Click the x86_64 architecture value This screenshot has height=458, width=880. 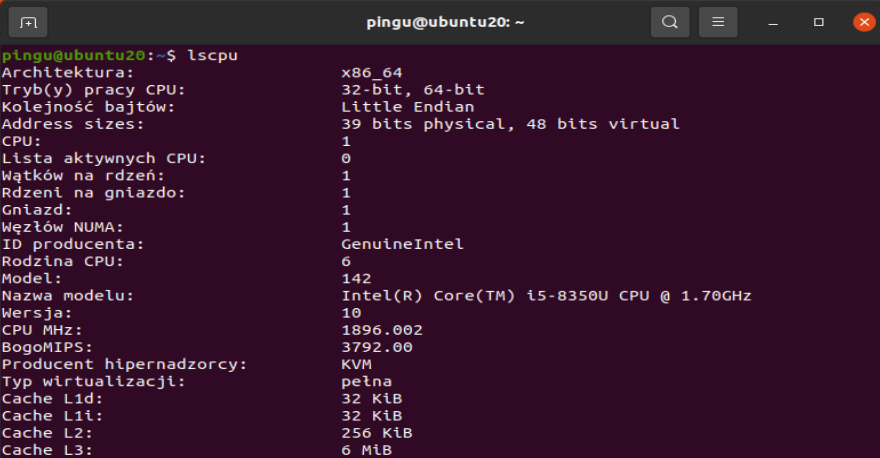tap(371, 72)
